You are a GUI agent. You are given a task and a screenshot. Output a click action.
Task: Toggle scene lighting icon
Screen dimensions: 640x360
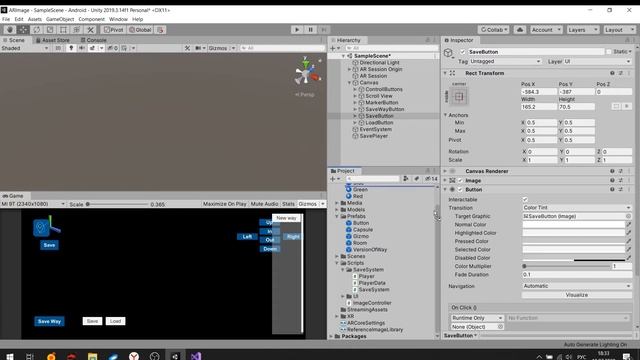[71, 48]
